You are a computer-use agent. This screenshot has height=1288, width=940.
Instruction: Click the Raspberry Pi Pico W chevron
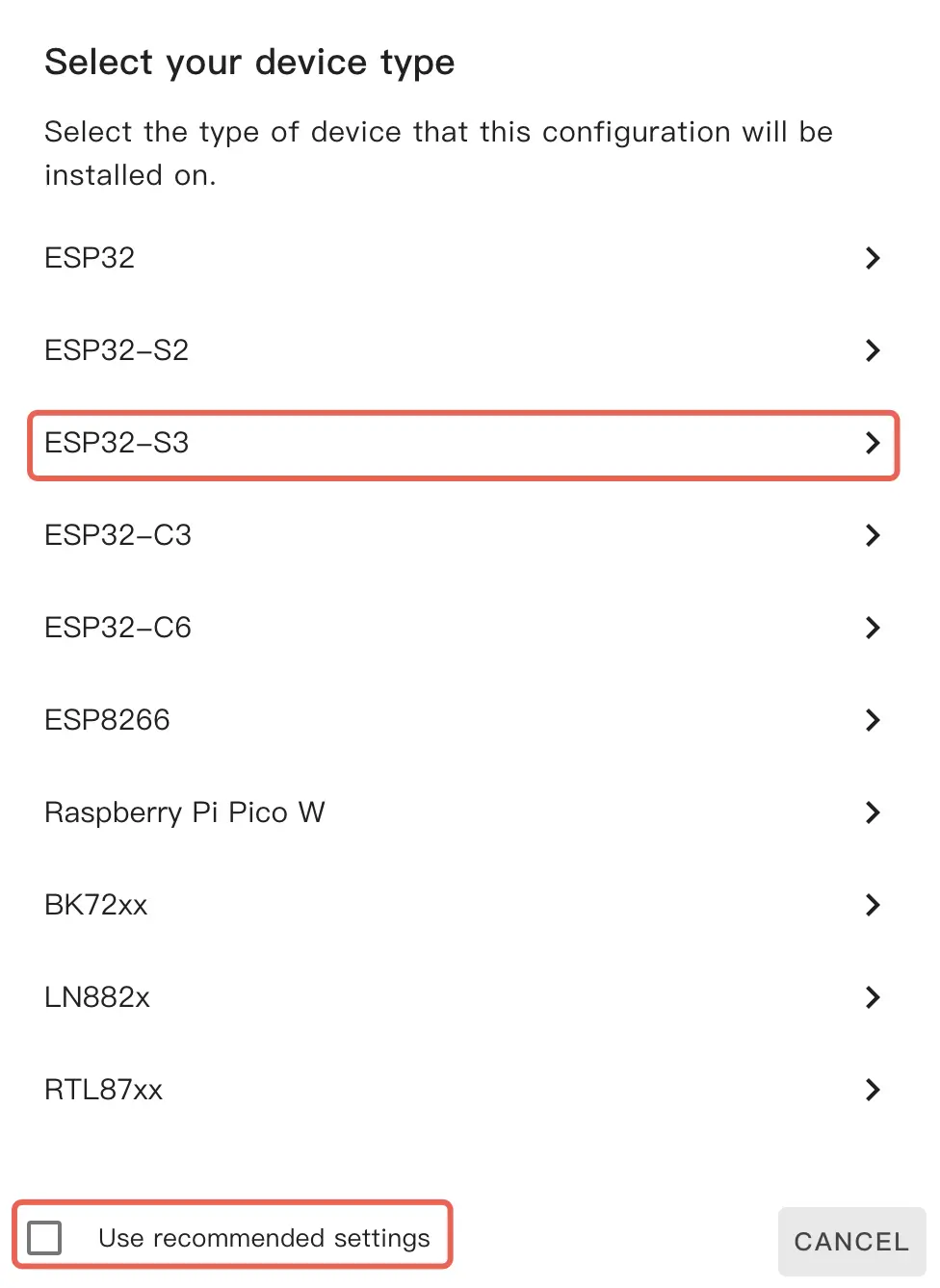[873, 812]
